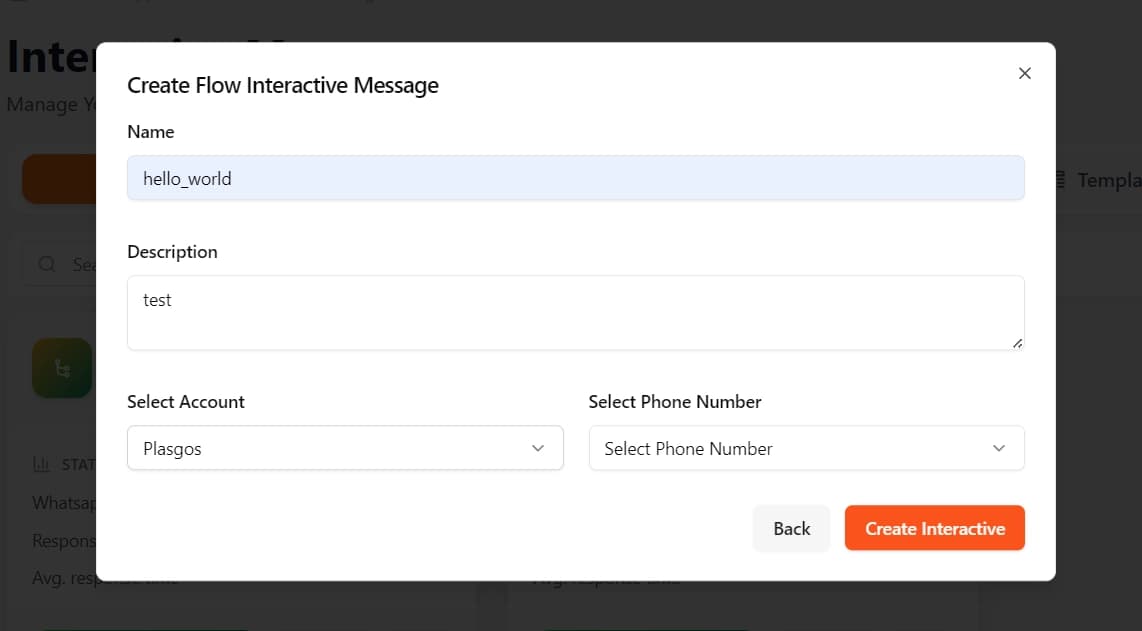Image resolution: width=1142 pixels, height=631 pixels.
Task: Click the Description textarea with test
Action: tap(576, 310)
